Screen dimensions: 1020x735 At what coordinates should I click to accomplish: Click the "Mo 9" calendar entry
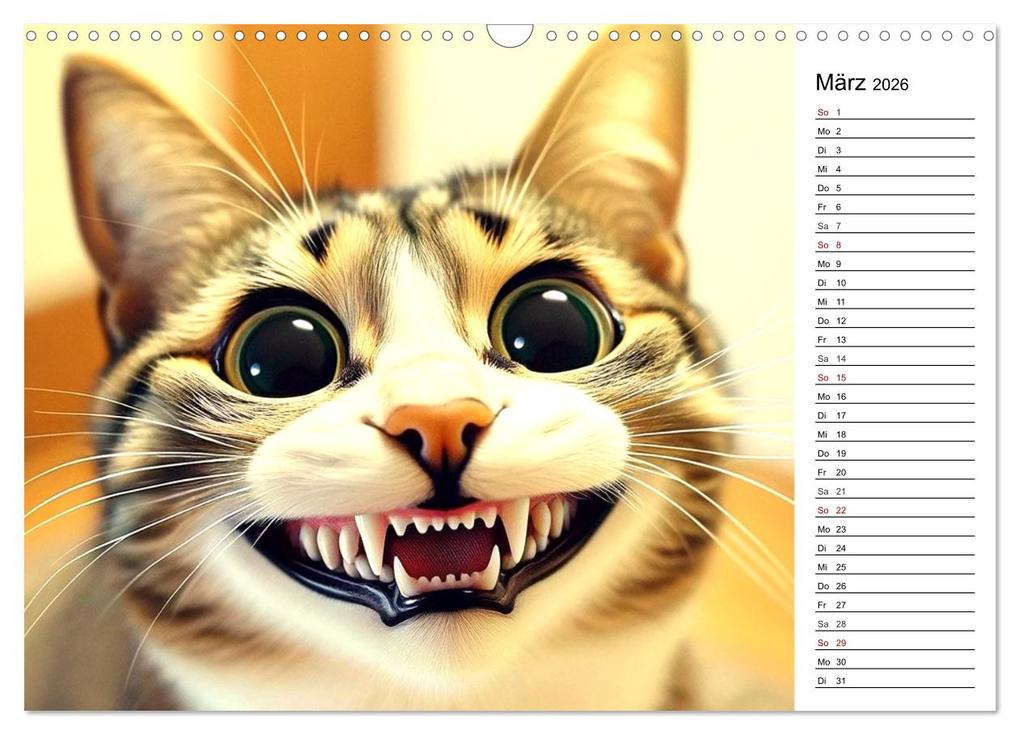(x=894, y=264)
